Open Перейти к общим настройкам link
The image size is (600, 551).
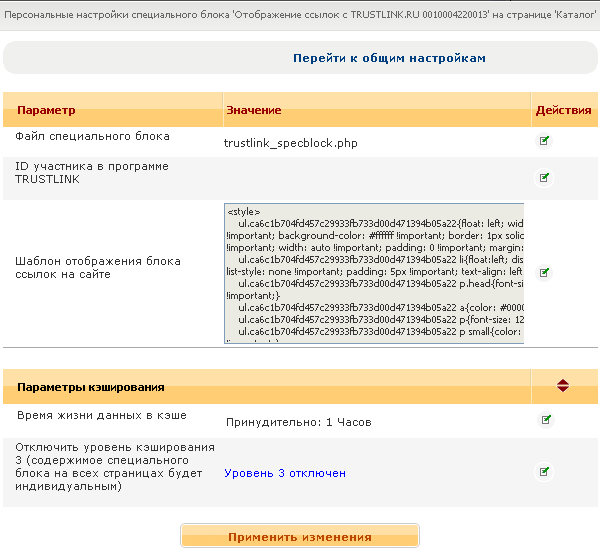[389, 58]
